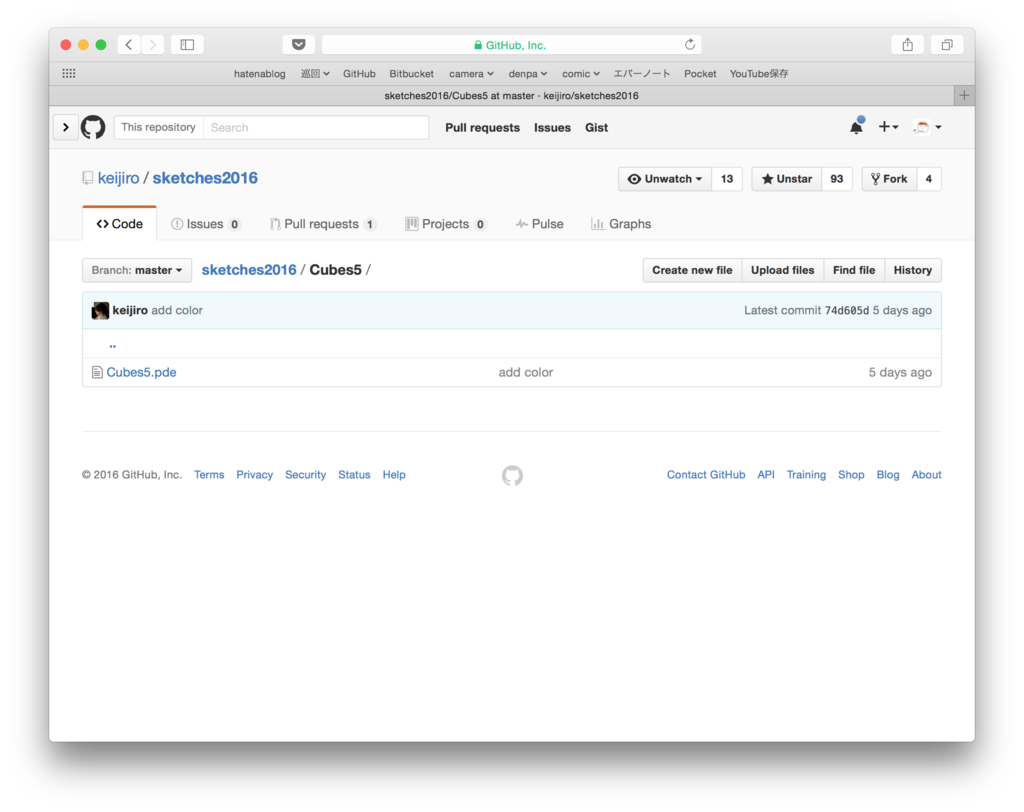The height and width of the screenshot is (812, 1024).
Task: Expand the side panel chevron beside the GitHub logo
Action: click(x=65, y=127)
